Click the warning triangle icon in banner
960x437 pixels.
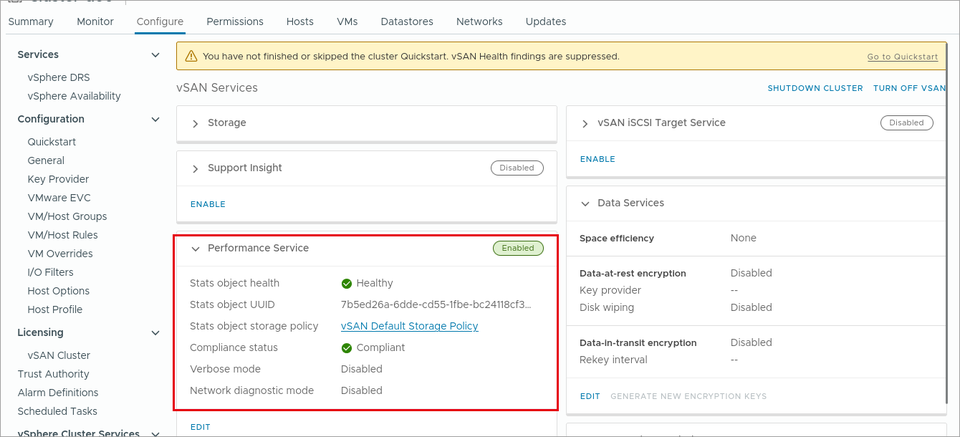coord(192,56)
